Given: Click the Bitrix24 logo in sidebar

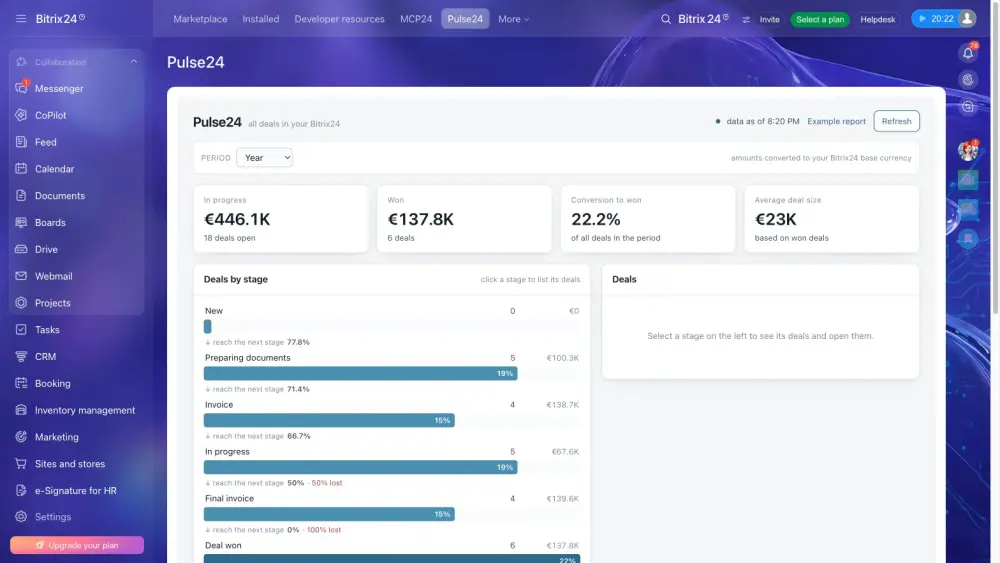Looking at the screenshot, I should point(60,18).
